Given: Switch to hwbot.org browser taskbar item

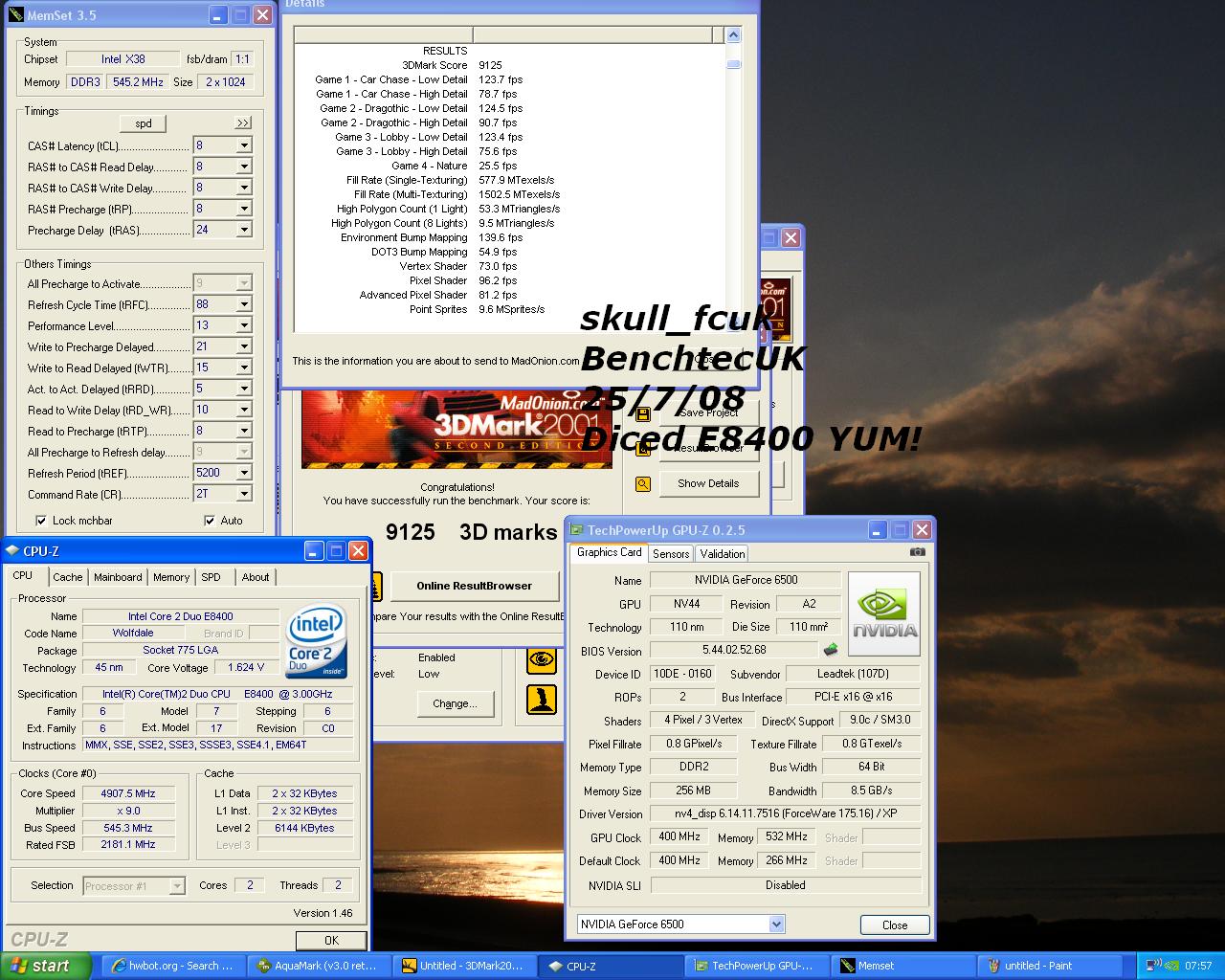Looking at the screenshot, I should (173, 966).
